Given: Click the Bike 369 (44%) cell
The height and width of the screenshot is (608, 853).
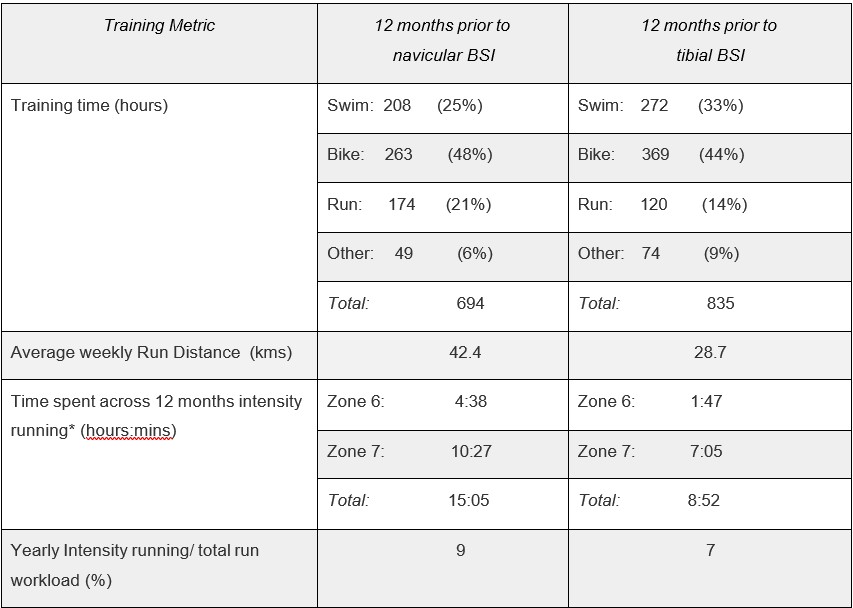Looking at the screenshot, I should (709, 158).
